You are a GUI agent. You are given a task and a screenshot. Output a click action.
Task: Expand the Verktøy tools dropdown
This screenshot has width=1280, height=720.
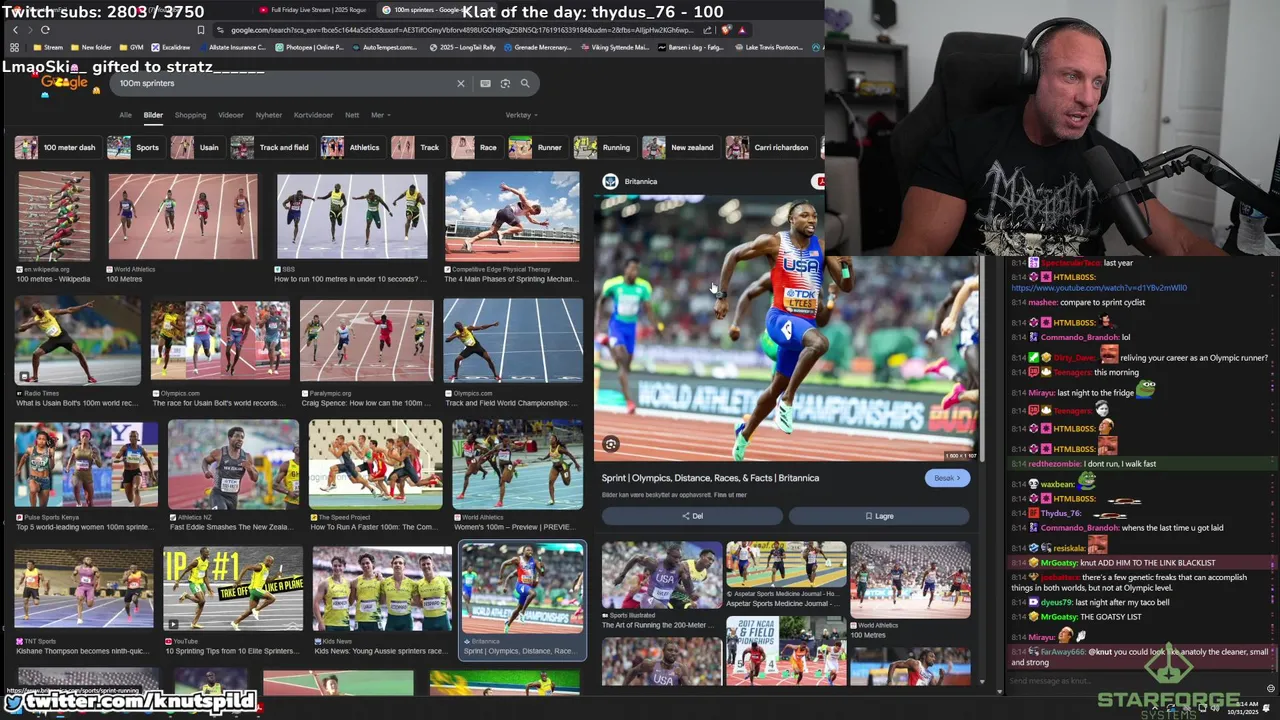[521, 115]
